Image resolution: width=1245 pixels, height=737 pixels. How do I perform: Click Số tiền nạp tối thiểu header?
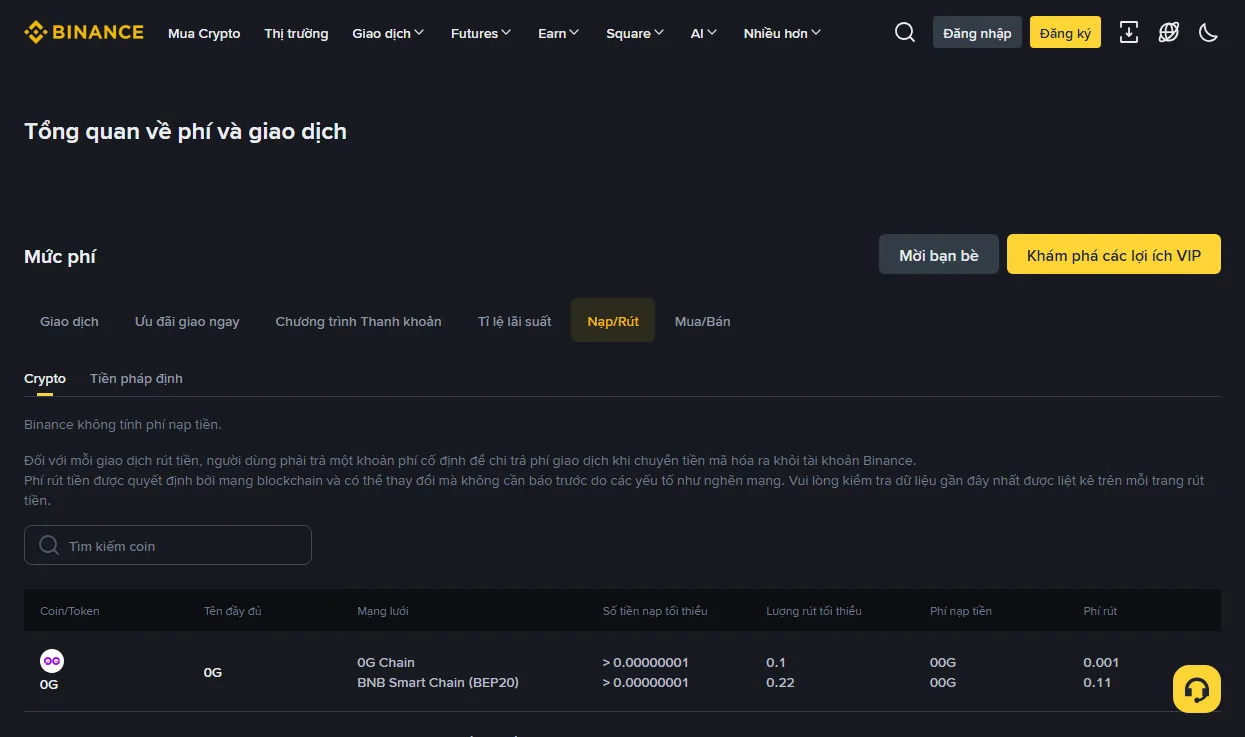[x=655, y=611]
